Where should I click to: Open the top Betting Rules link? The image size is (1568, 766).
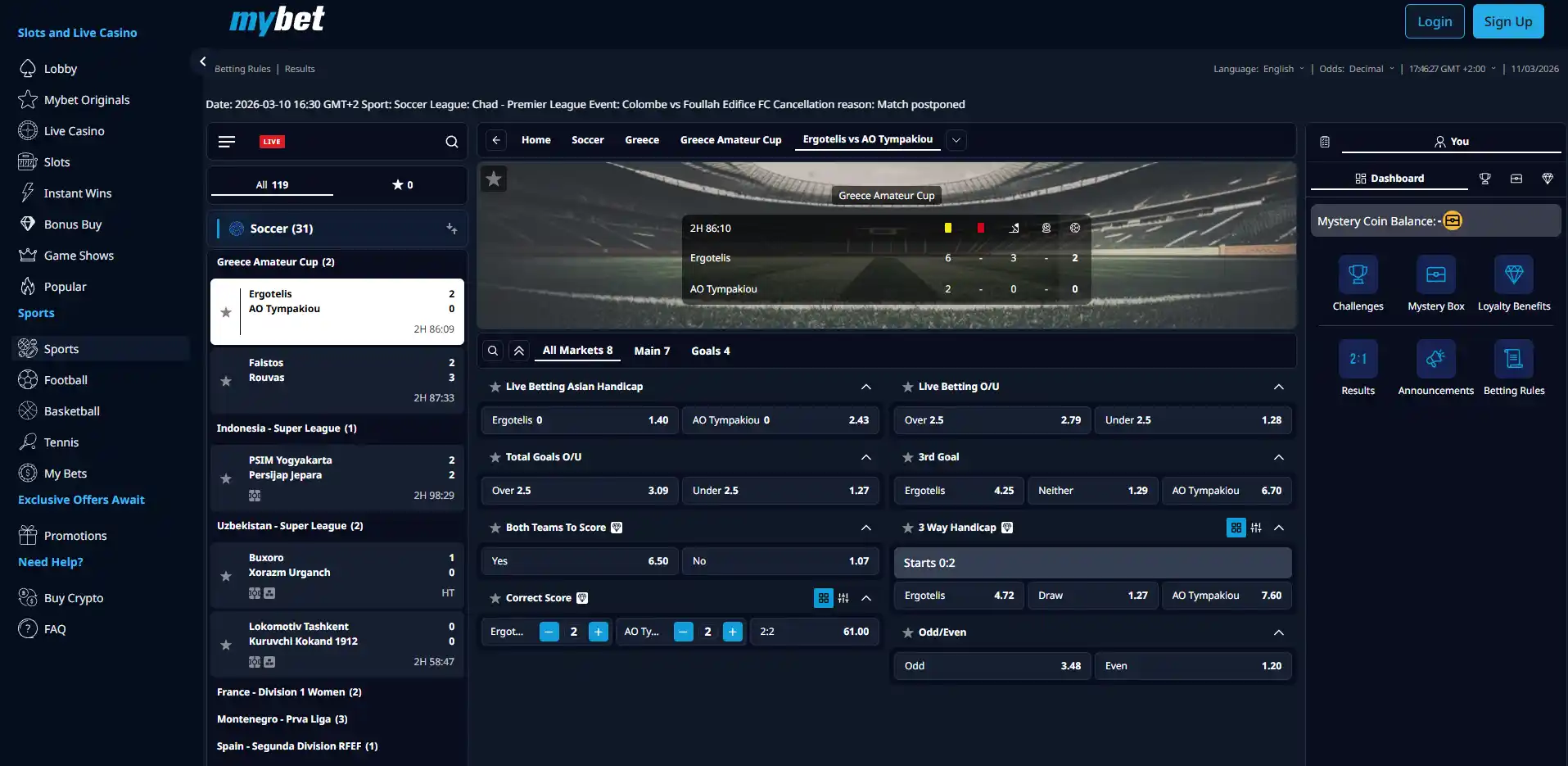[242, 69]
